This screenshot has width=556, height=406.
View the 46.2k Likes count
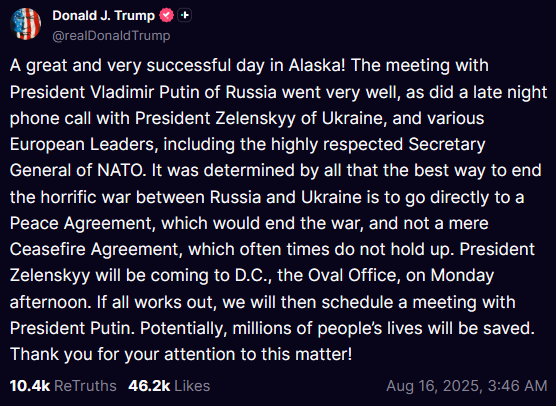(149, 386)
